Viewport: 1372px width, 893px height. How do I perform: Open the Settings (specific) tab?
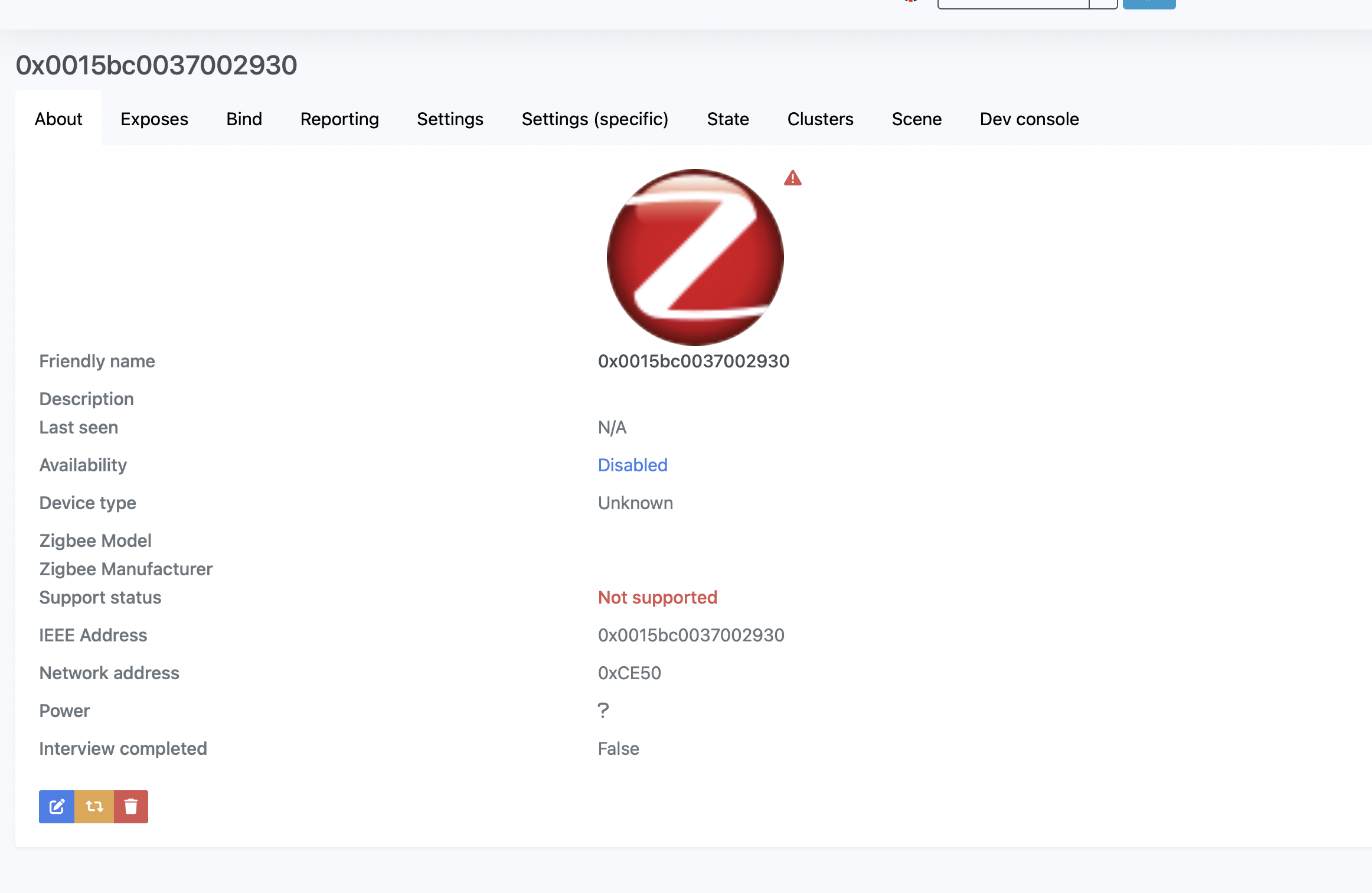(594, 119)
